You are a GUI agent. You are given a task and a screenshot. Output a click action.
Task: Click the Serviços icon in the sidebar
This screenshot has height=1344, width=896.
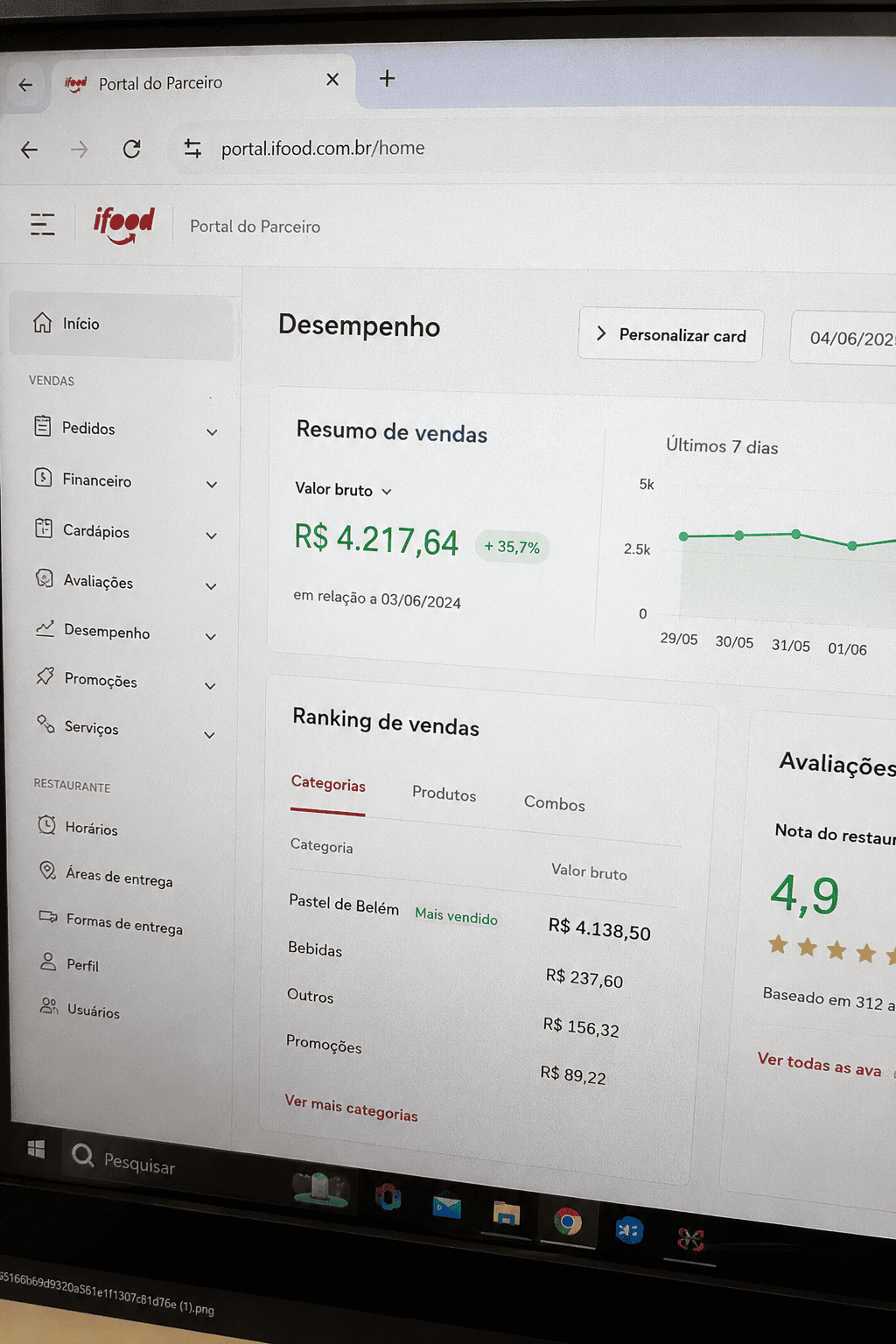(45, 724)
